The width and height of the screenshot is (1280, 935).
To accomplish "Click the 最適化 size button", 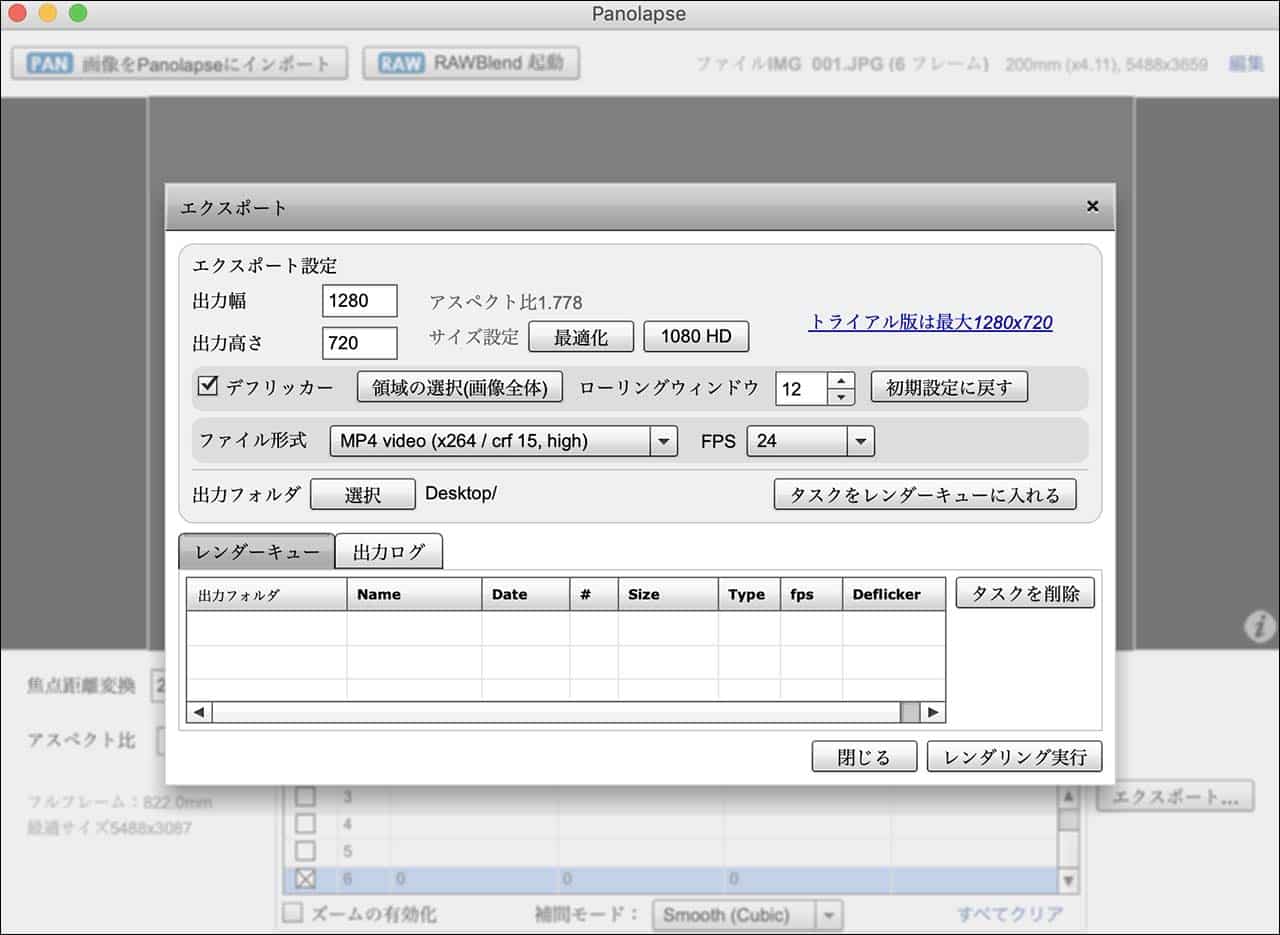I will pos(581,337).
